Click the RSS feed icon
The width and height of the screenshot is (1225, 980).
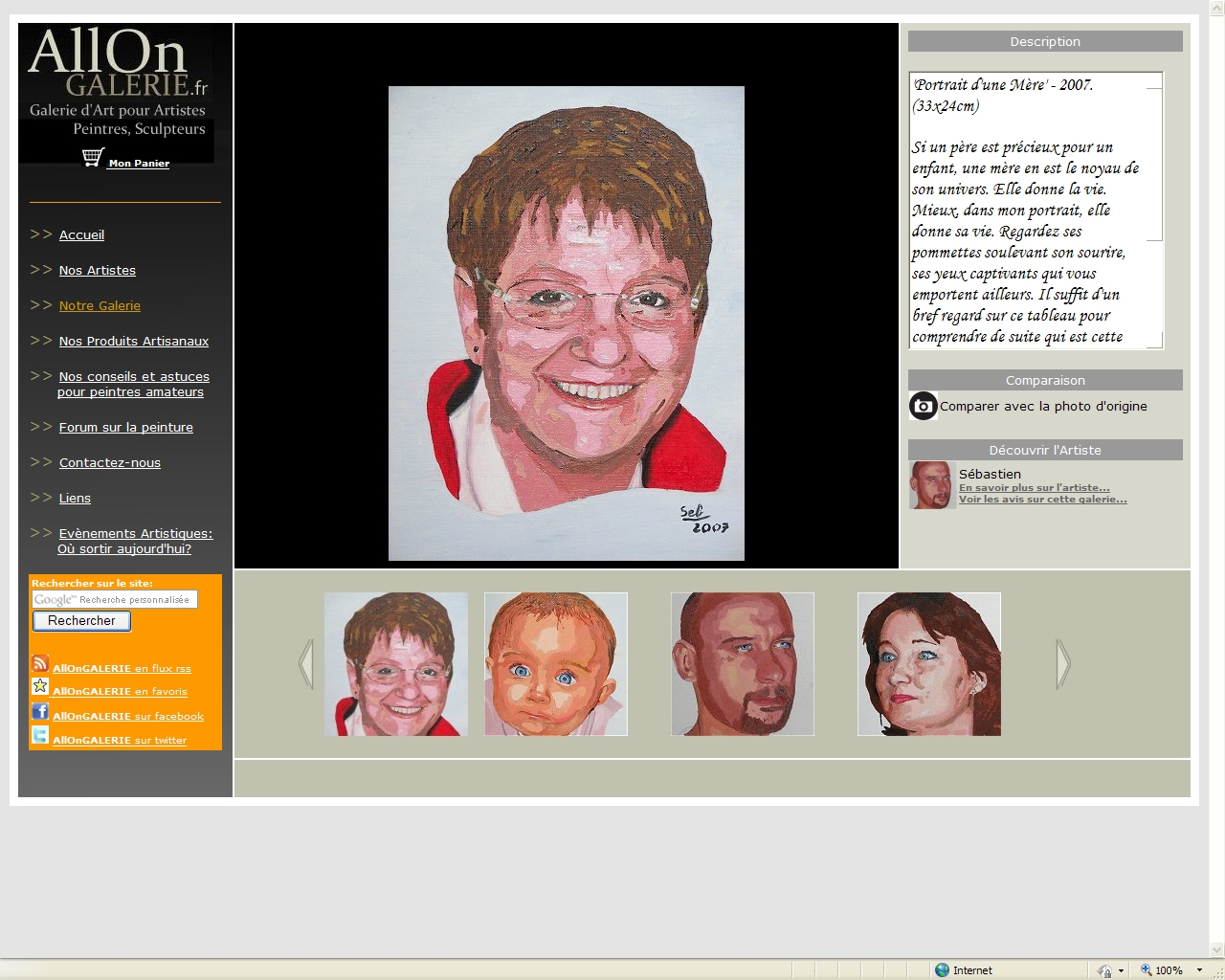40,663
